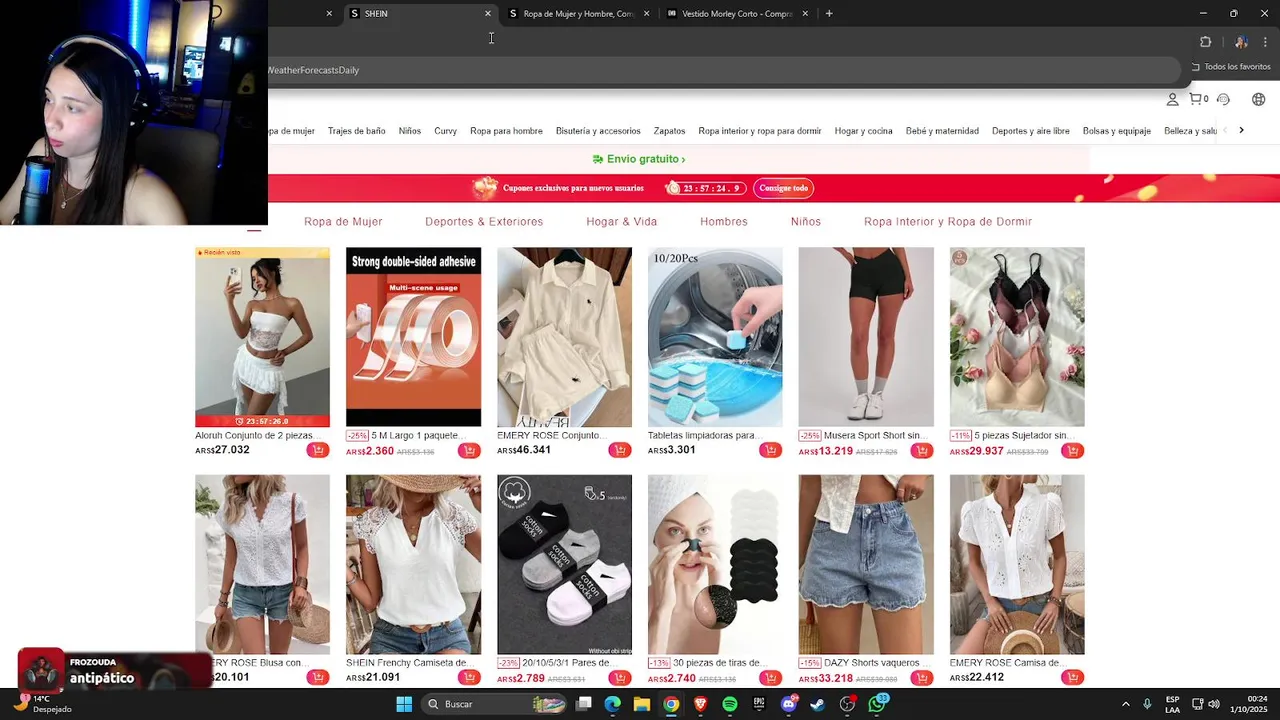The image size is (1280, 720).
Task: Open the shopping cart icon
Action: (x=1198, y=99)
